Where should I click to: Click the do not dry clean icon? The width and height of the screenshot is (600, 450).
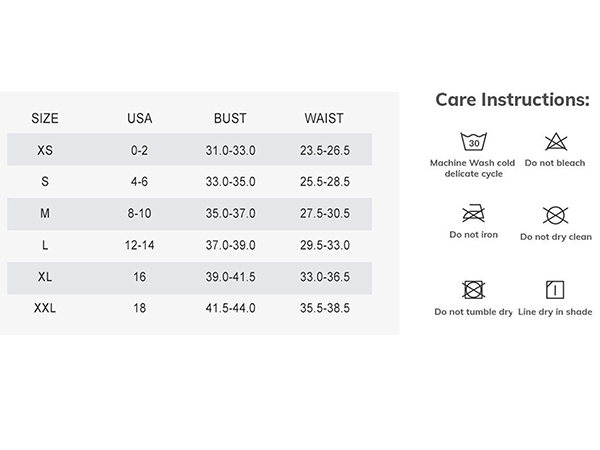[555, 215]
